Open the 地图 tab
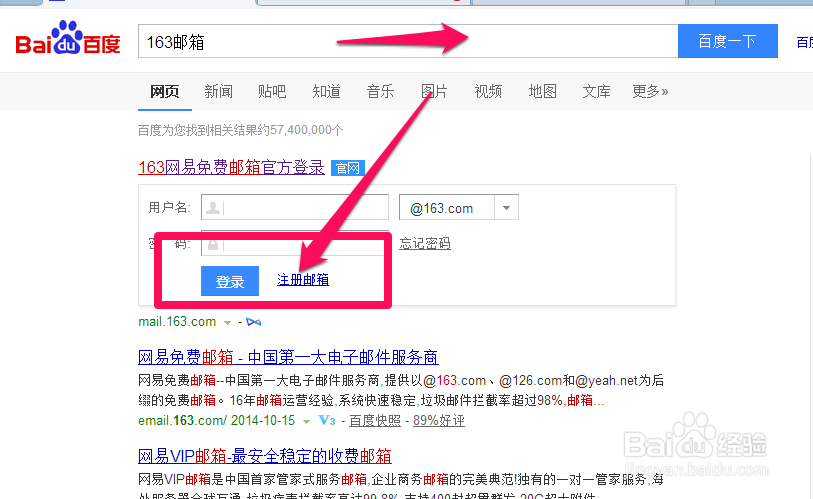The height and width of the screenshot is (499, 813). coord(542,92)
